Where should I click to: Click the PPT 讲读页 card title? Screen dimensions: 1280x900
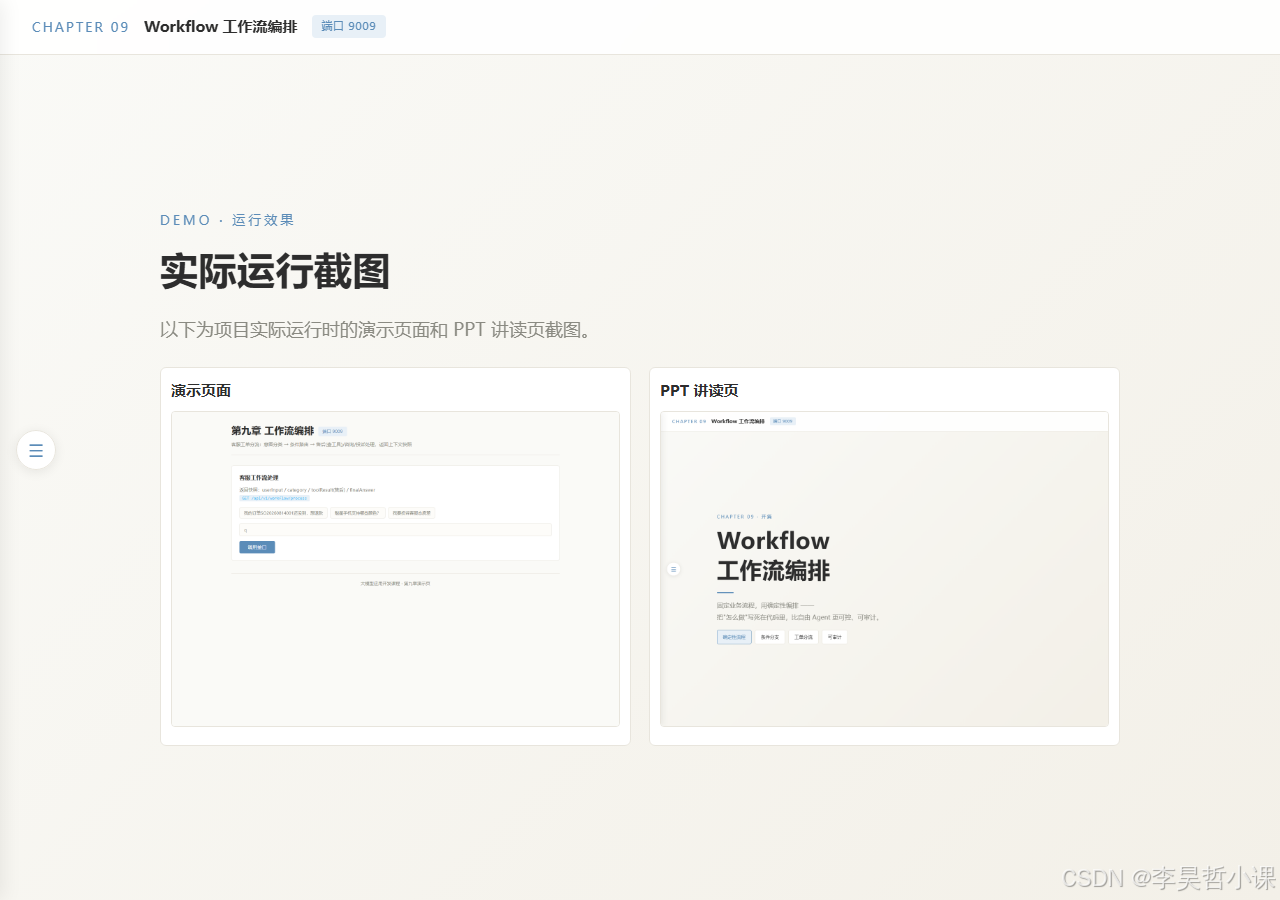(699, 391)
